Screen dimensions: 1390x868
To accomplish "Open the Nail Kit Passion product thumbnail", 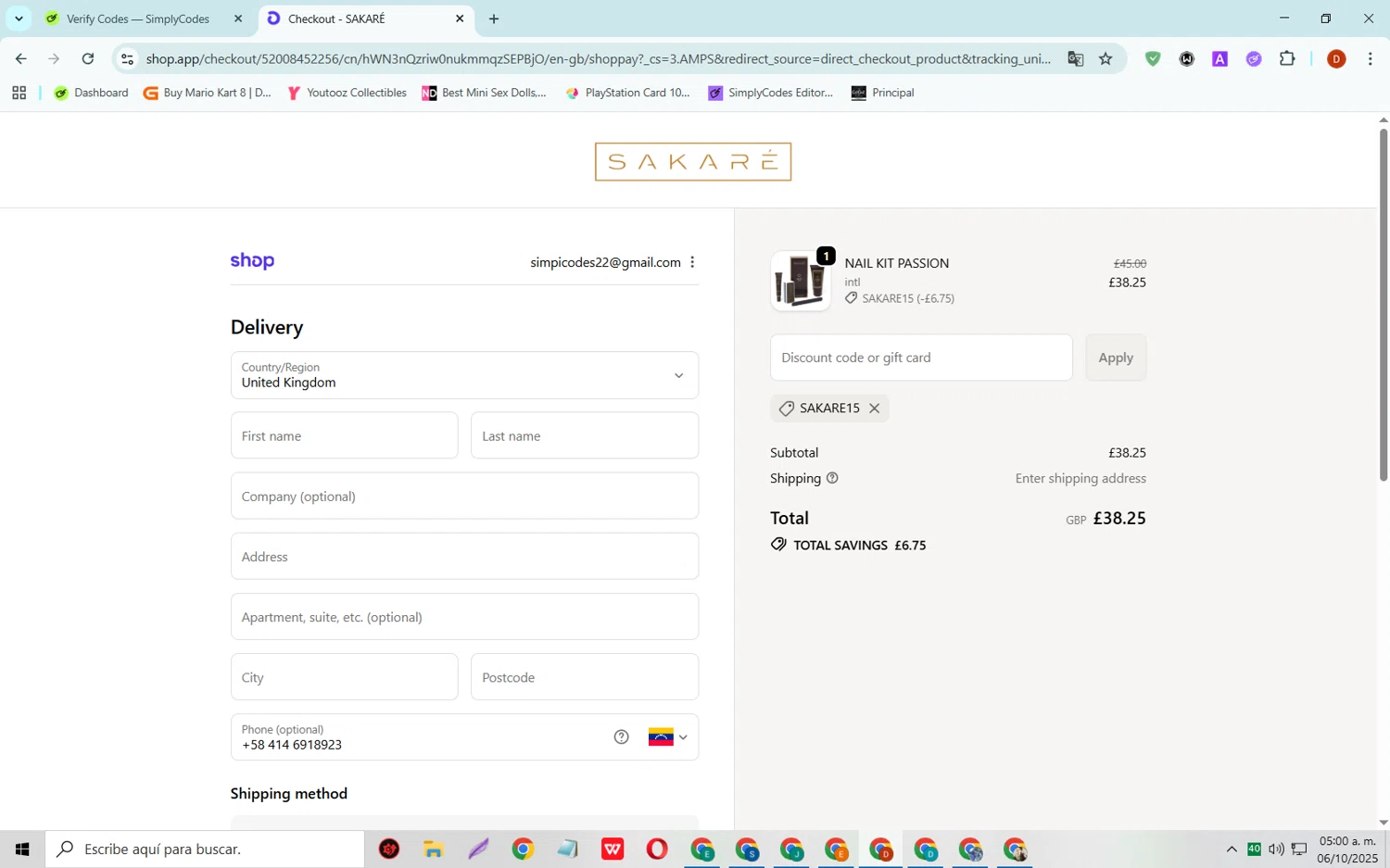I will 801,282.
